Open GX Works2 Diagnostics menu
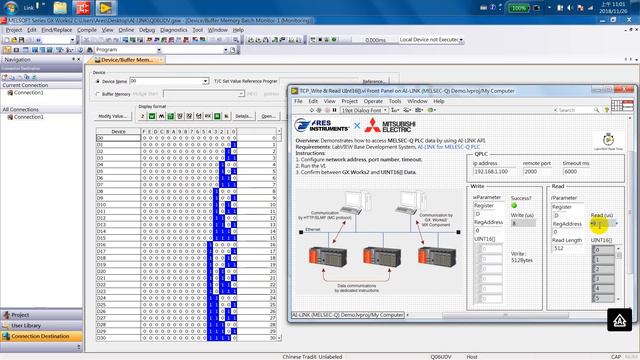This screenshot has height=360, width=640. (173, 30)
